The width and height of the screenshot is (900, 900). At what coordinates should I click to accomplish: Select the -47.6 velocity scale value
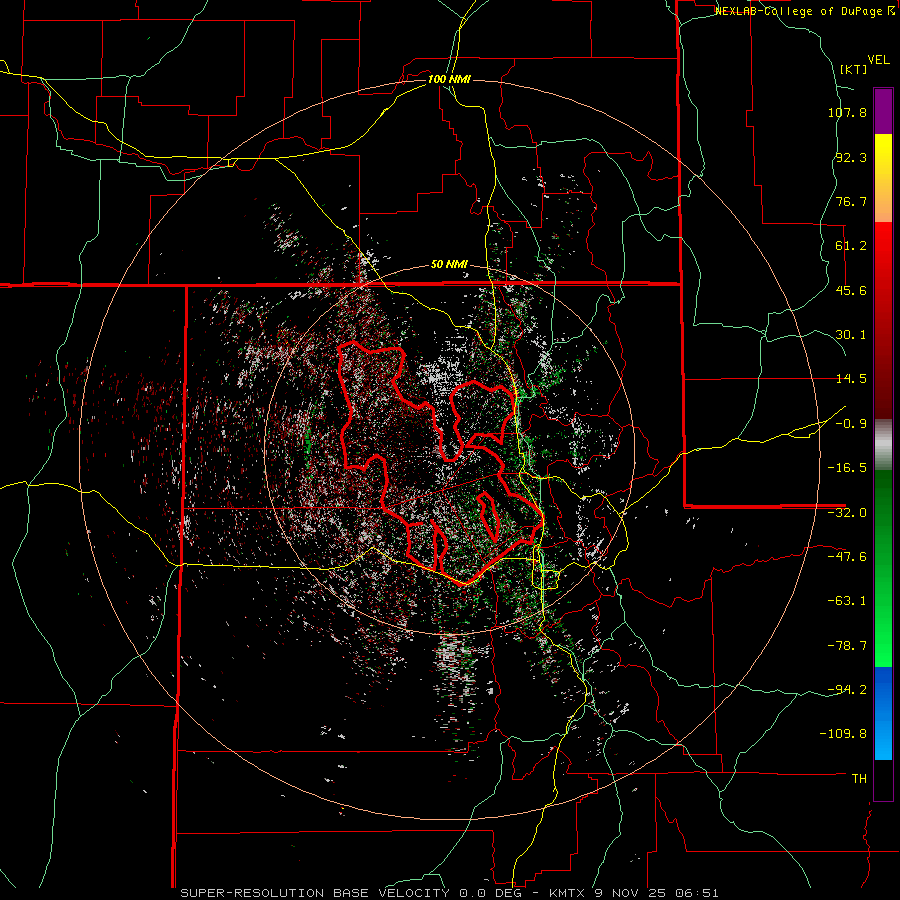coord(847,557)
